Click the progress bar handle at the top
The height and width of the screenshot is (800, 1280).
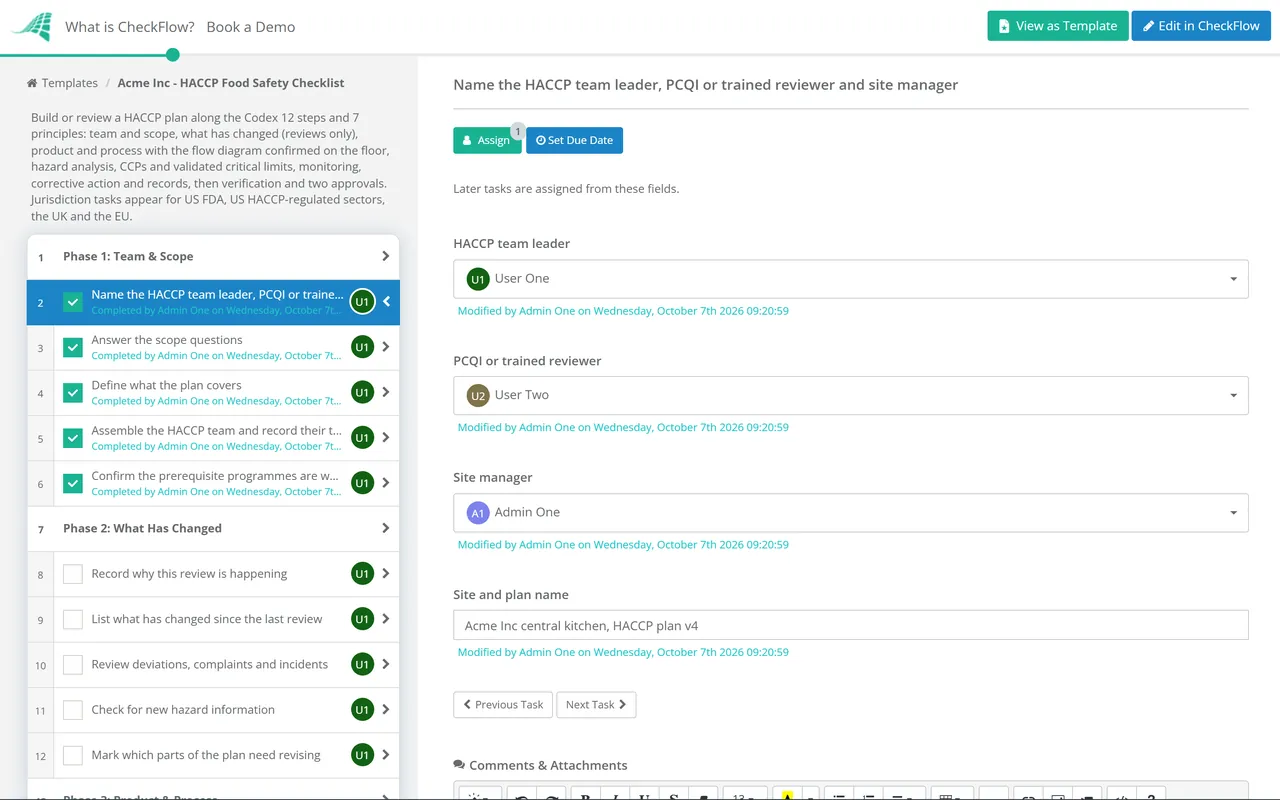pos(173,55)
